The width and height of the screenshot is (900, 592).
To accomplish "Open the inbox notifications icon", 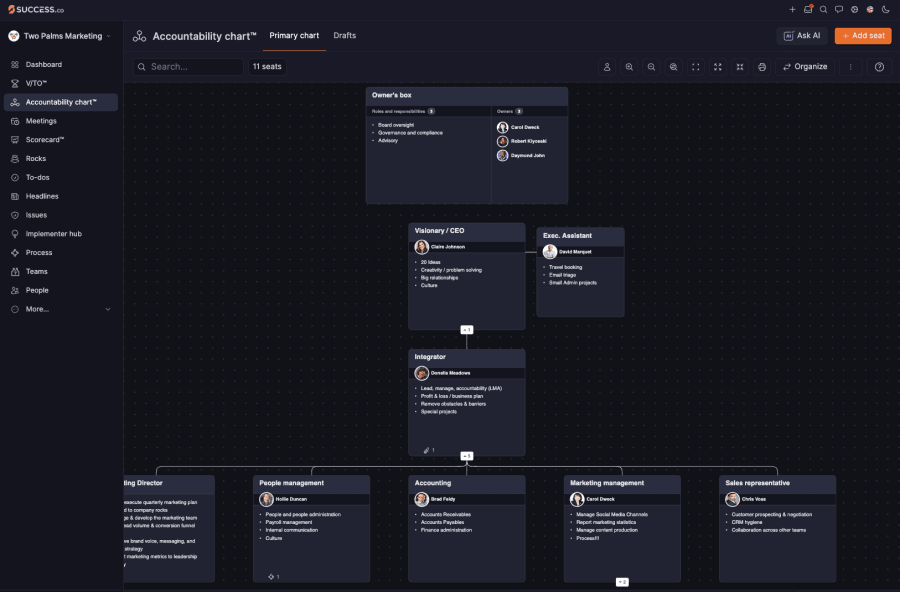I will (x=808, y=9).
